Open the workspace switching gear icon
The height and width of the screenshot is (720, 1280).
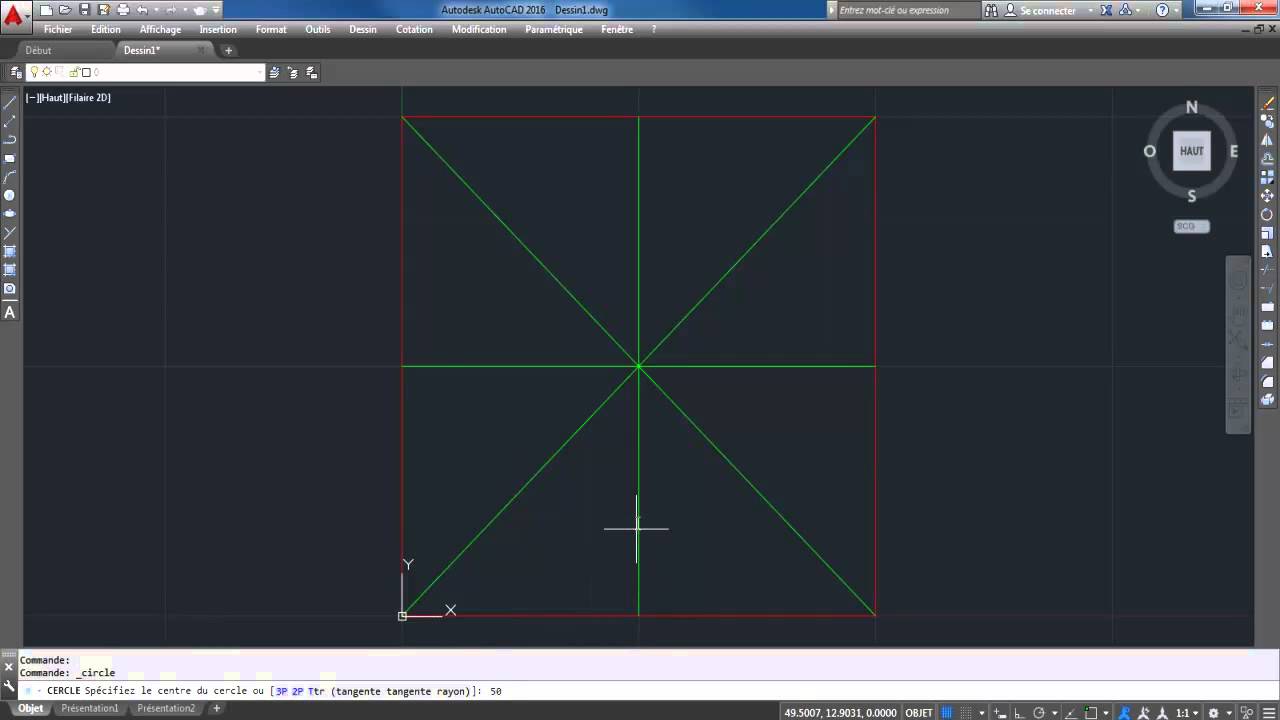pyautogui.click(x=1214, y=713)
